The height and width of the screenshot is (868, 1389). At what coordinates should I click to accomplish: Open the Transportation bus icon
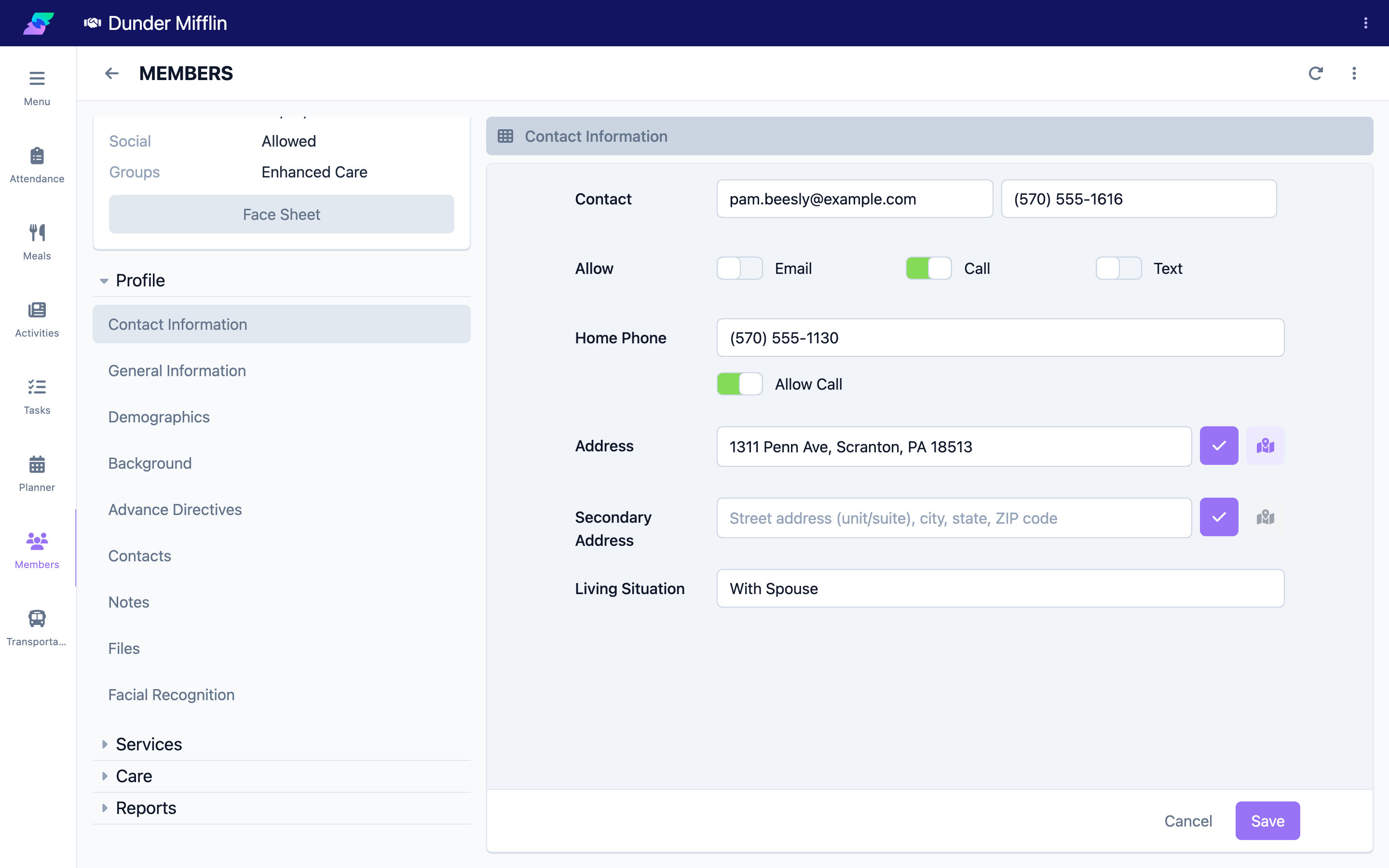click(x=37, y=618)
